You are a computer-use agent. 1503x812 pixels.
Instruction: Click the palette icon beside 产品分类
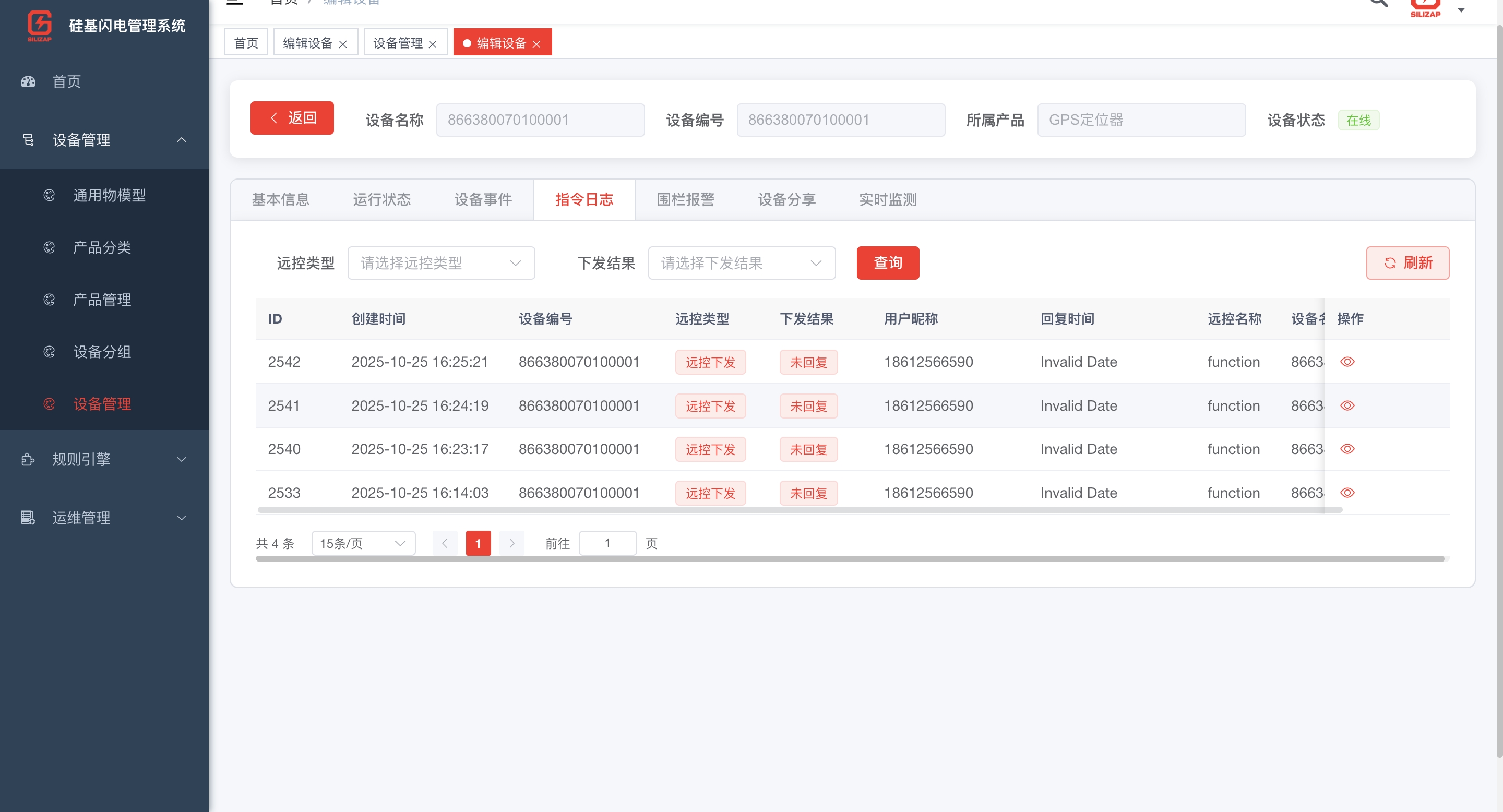pyautogui.click(x=50, y=248)
